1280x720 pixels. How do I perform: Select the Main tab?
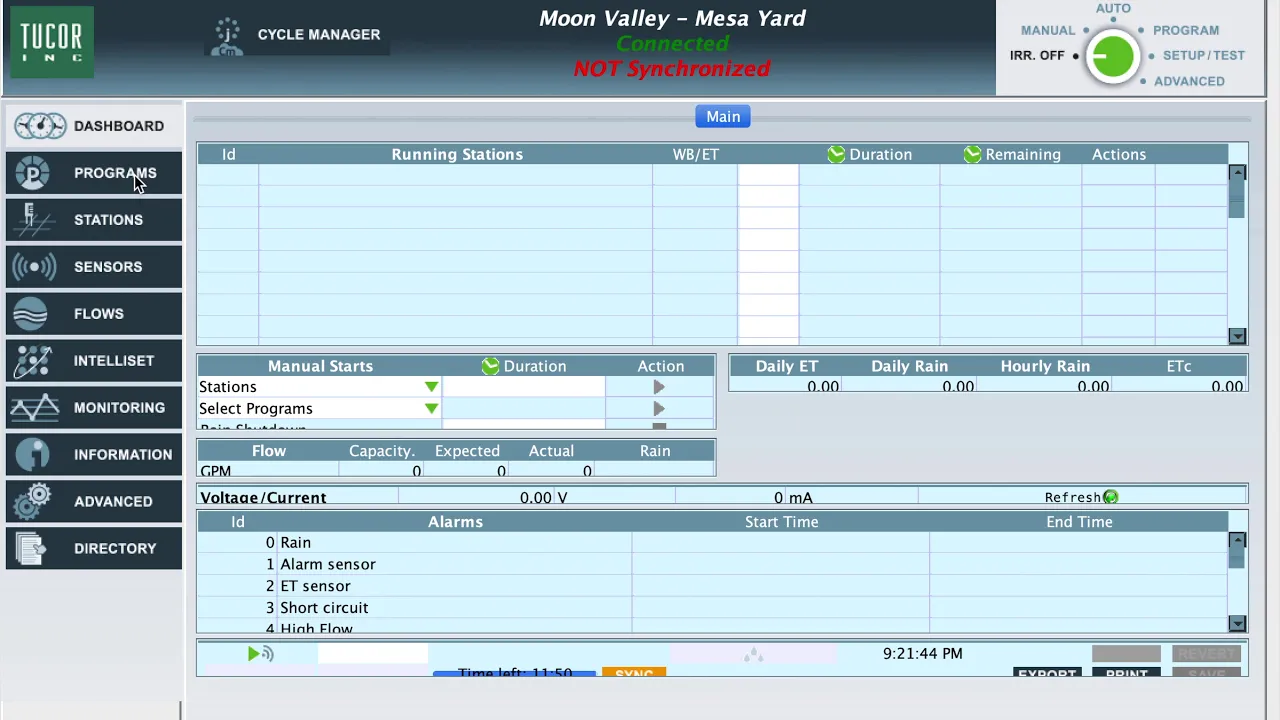[723, 117]
